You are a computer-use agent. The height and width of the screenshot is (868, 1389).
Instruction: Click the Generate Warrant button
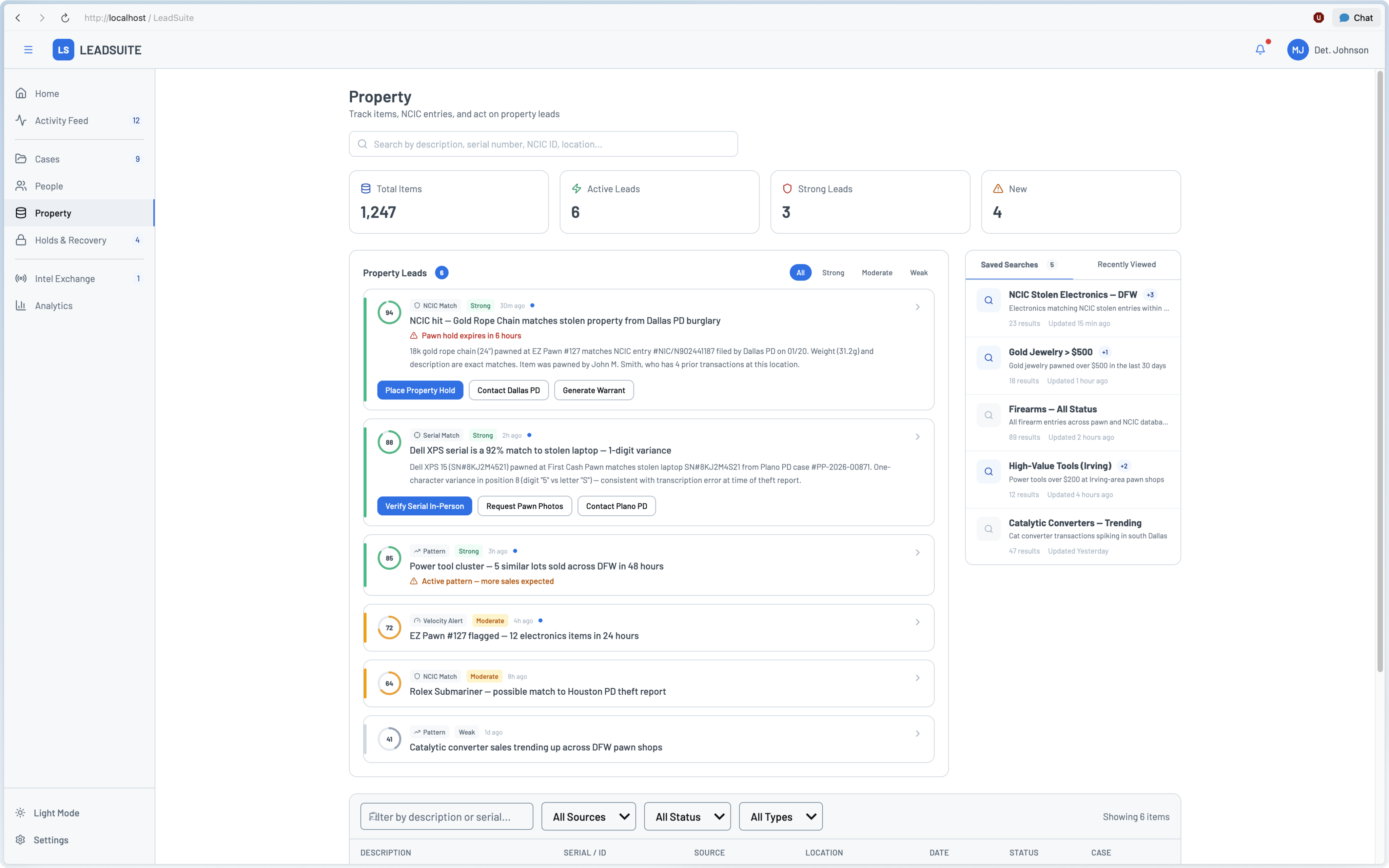point(593,390)
